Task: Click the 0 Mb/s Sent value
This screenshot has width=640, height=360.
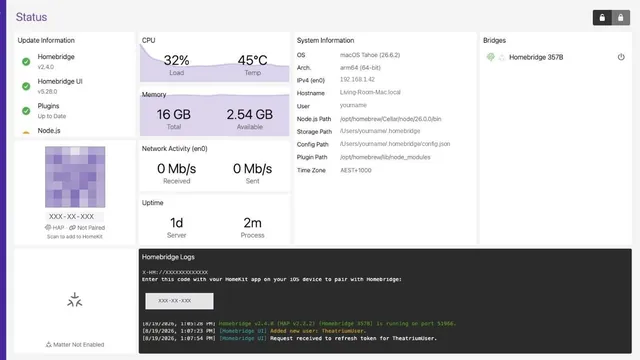Action: coord(252,169)
